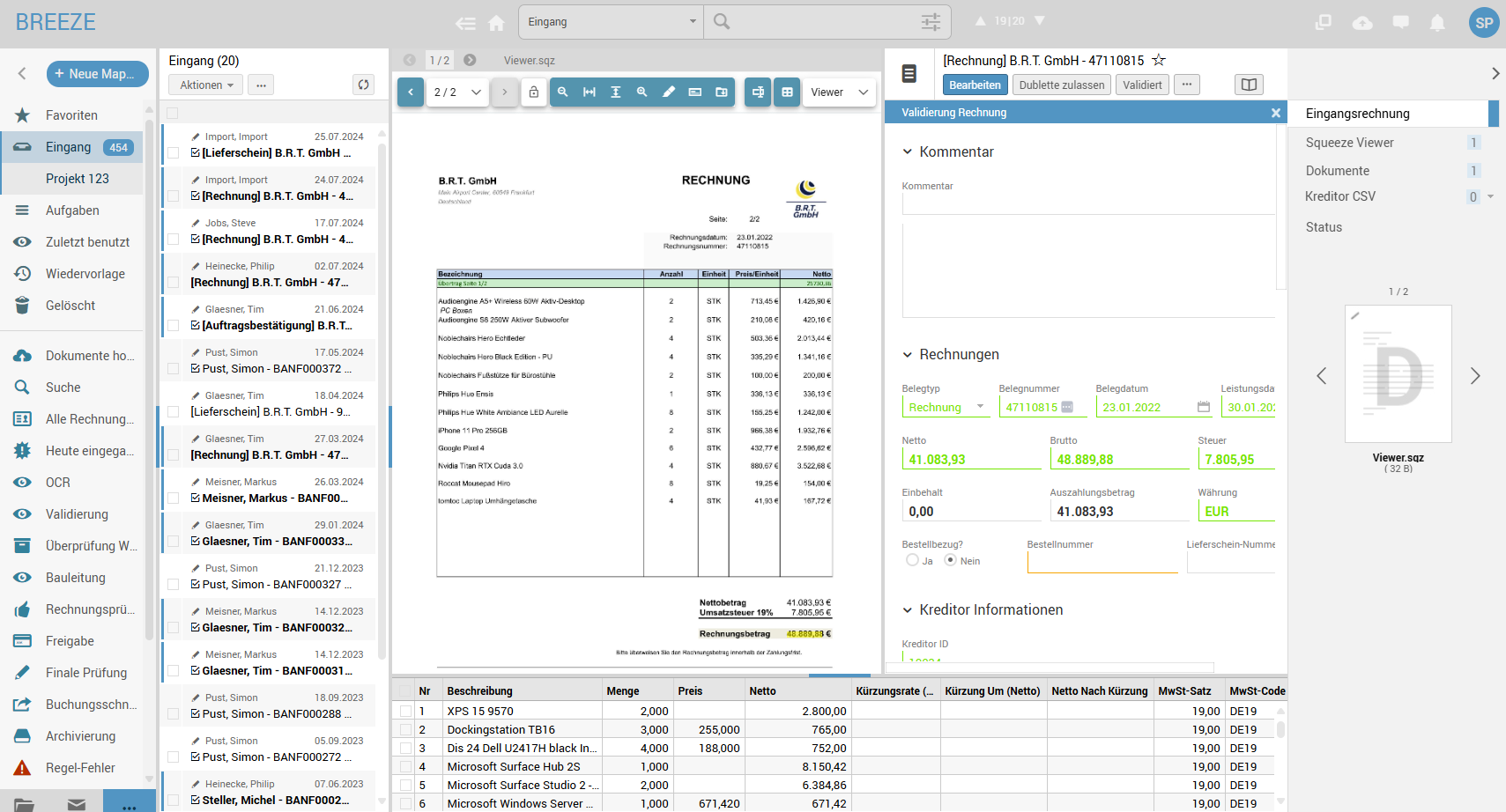Collapse Kreditor Informationen section

[x=908, y=609]
